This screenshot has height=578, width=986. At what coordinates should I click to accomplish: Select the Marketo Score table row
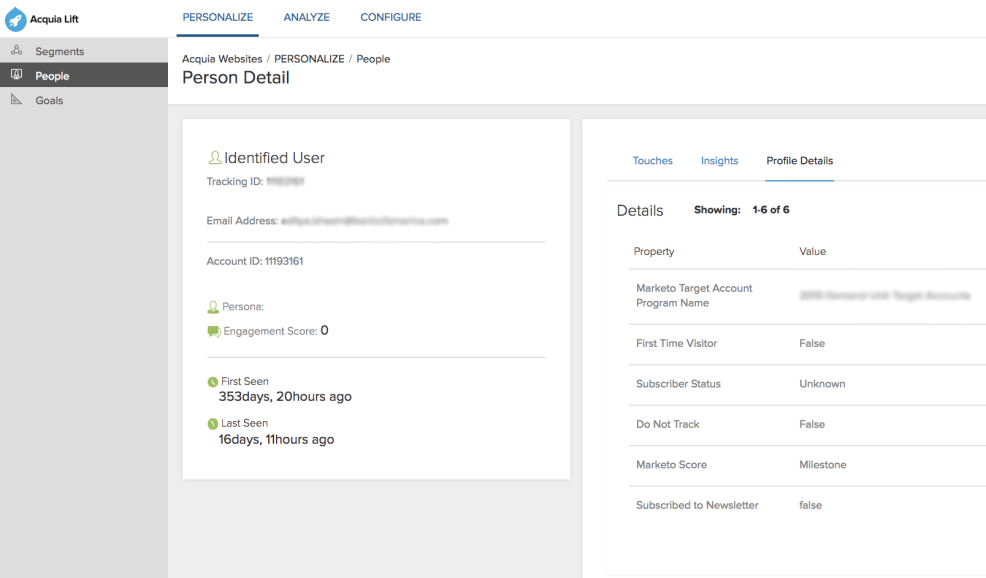(x=796, y=465)
